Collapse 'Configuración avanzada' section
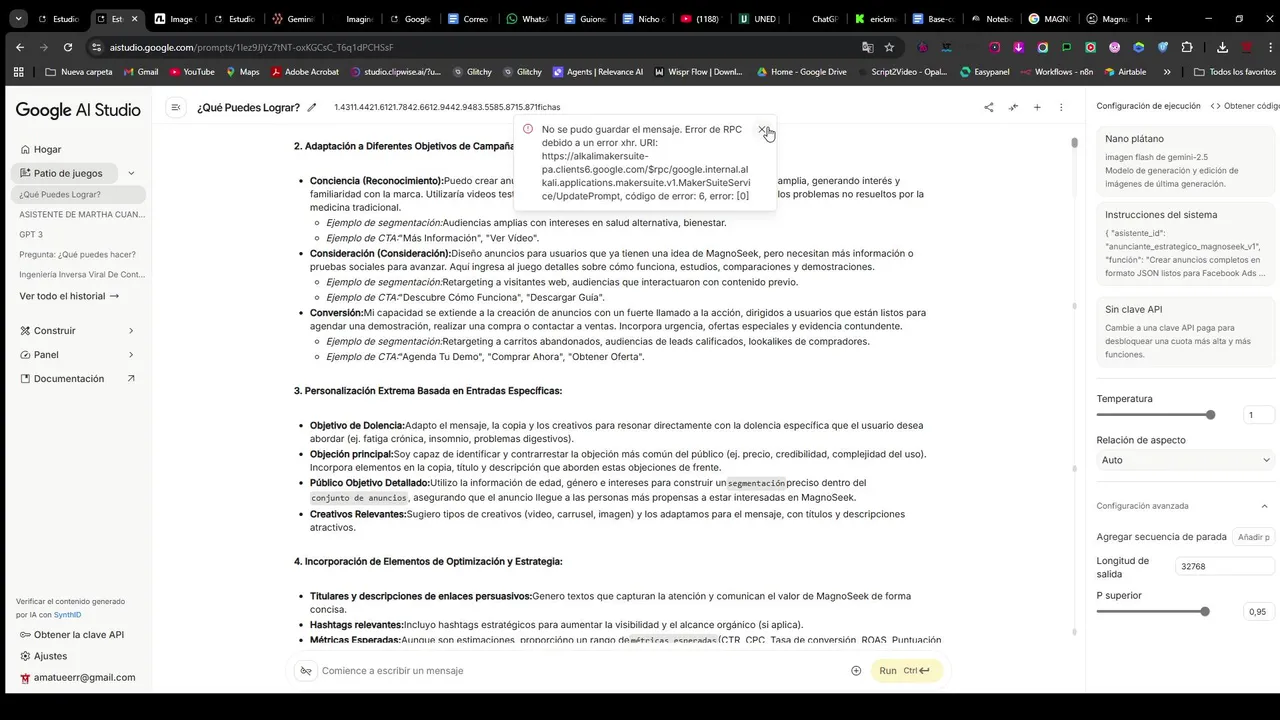The height and width of the screenshot is (720, 1280). pyautogui.click(x=1263, y=506)
